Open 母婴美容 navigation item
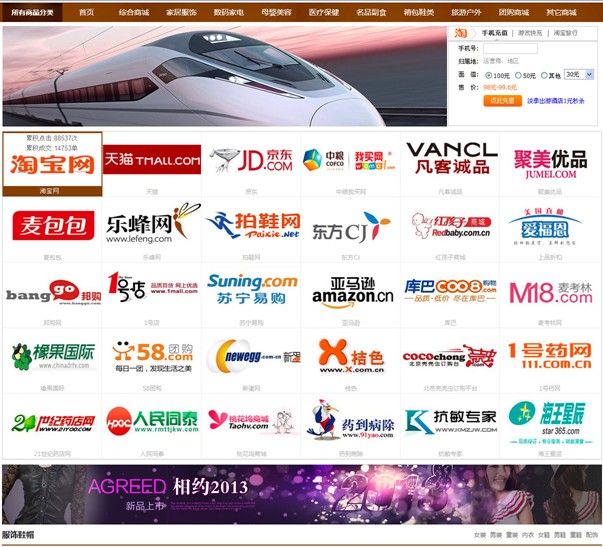This screenshot has height=547, width=603. (276, 12)
